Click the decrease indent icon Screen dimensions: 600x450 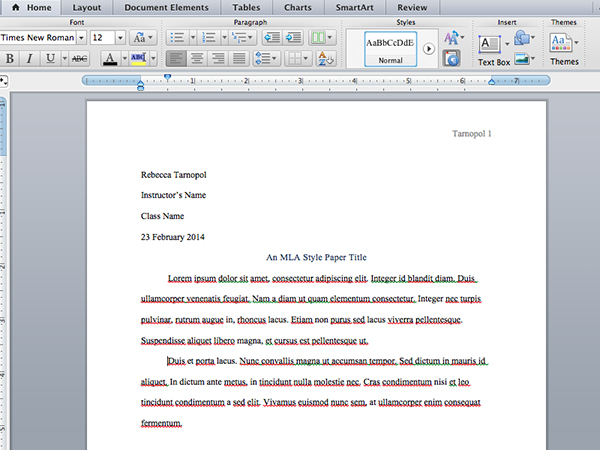tap(272, 38)
